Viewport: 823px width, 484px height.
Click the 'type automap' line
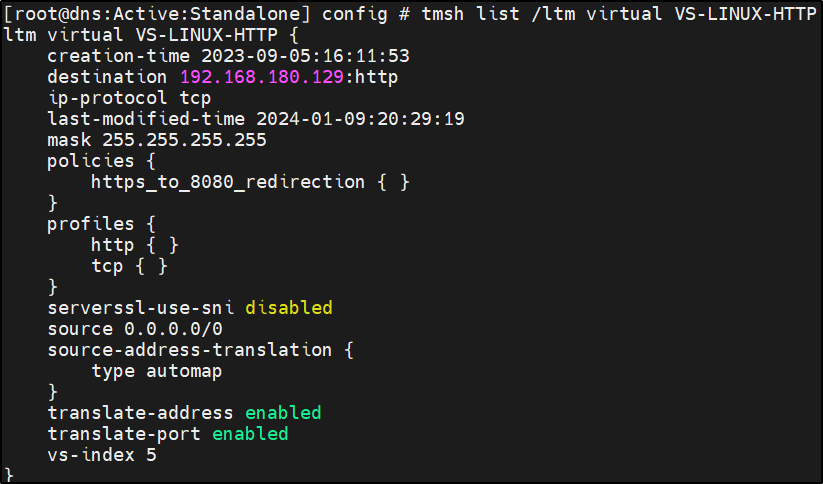(x=156, y=370)
